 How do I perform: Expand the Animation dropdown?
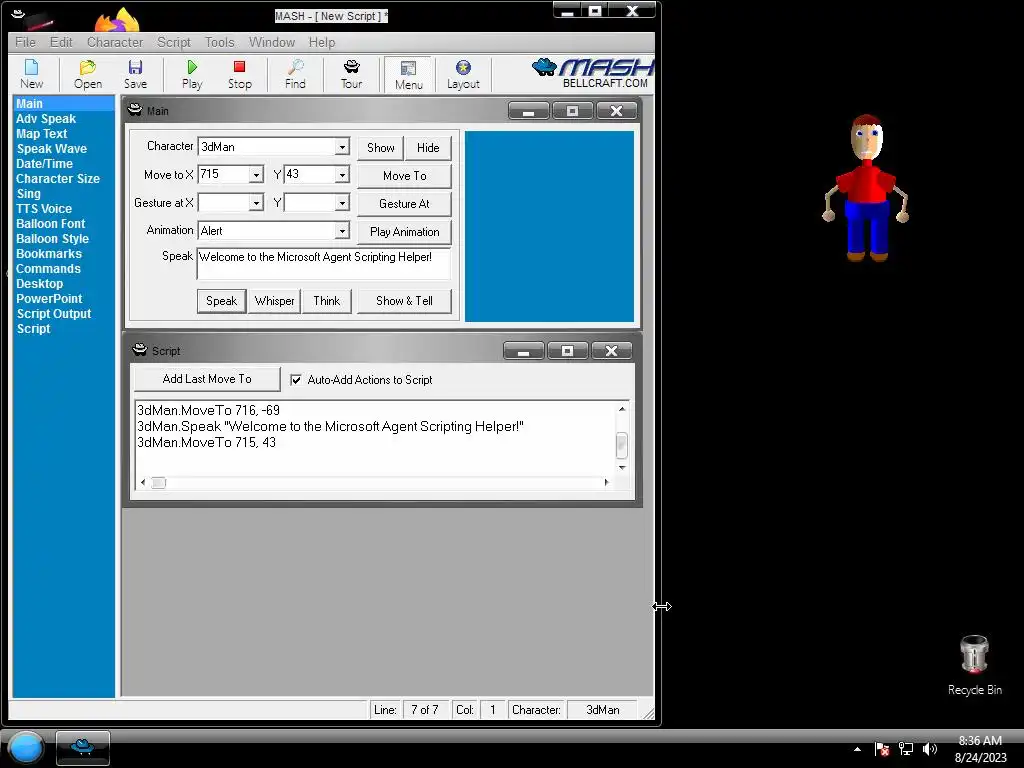tap(342, 231)
